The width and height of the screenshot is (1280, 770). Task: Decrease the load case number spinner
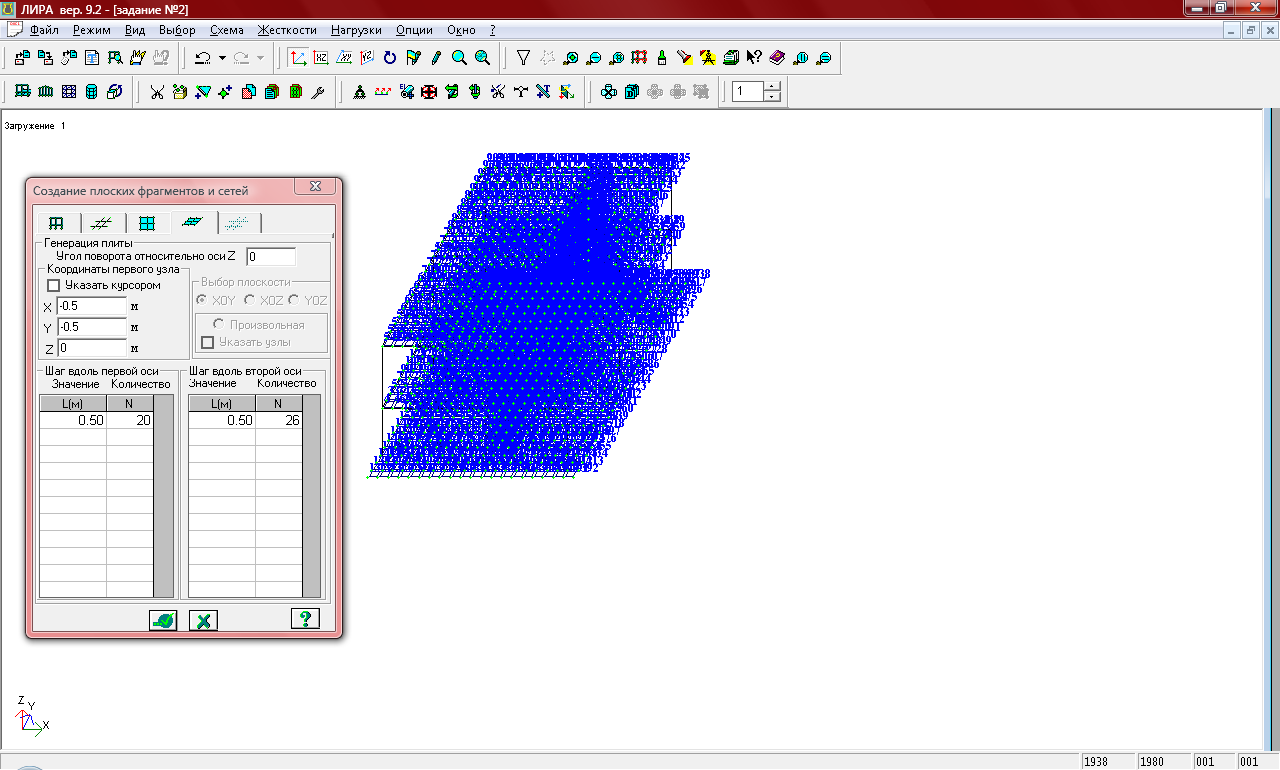pyautogui.click(x=773, y=97)
